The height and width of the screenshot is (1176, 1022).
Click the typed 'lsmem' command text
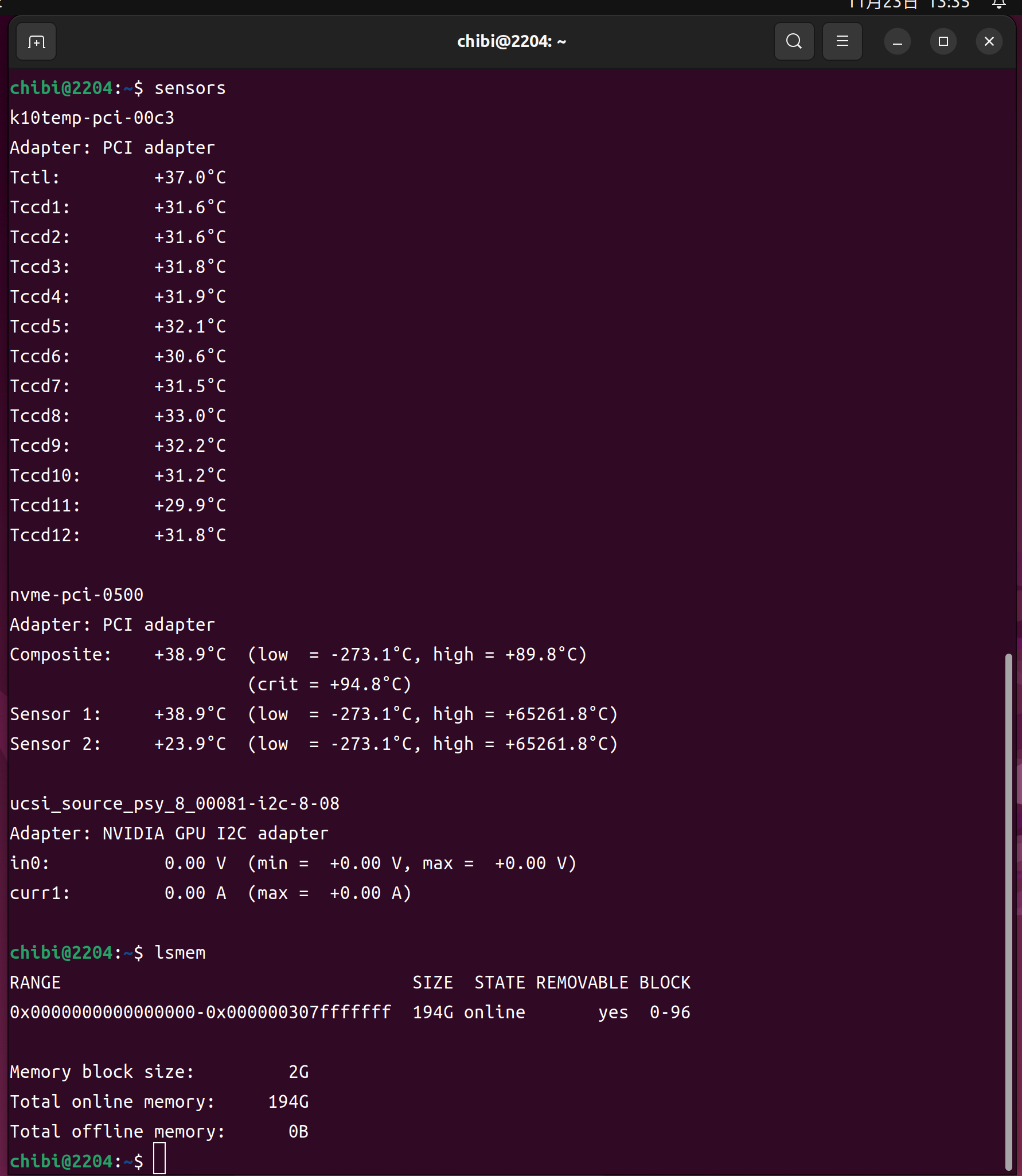pos(180,953)
